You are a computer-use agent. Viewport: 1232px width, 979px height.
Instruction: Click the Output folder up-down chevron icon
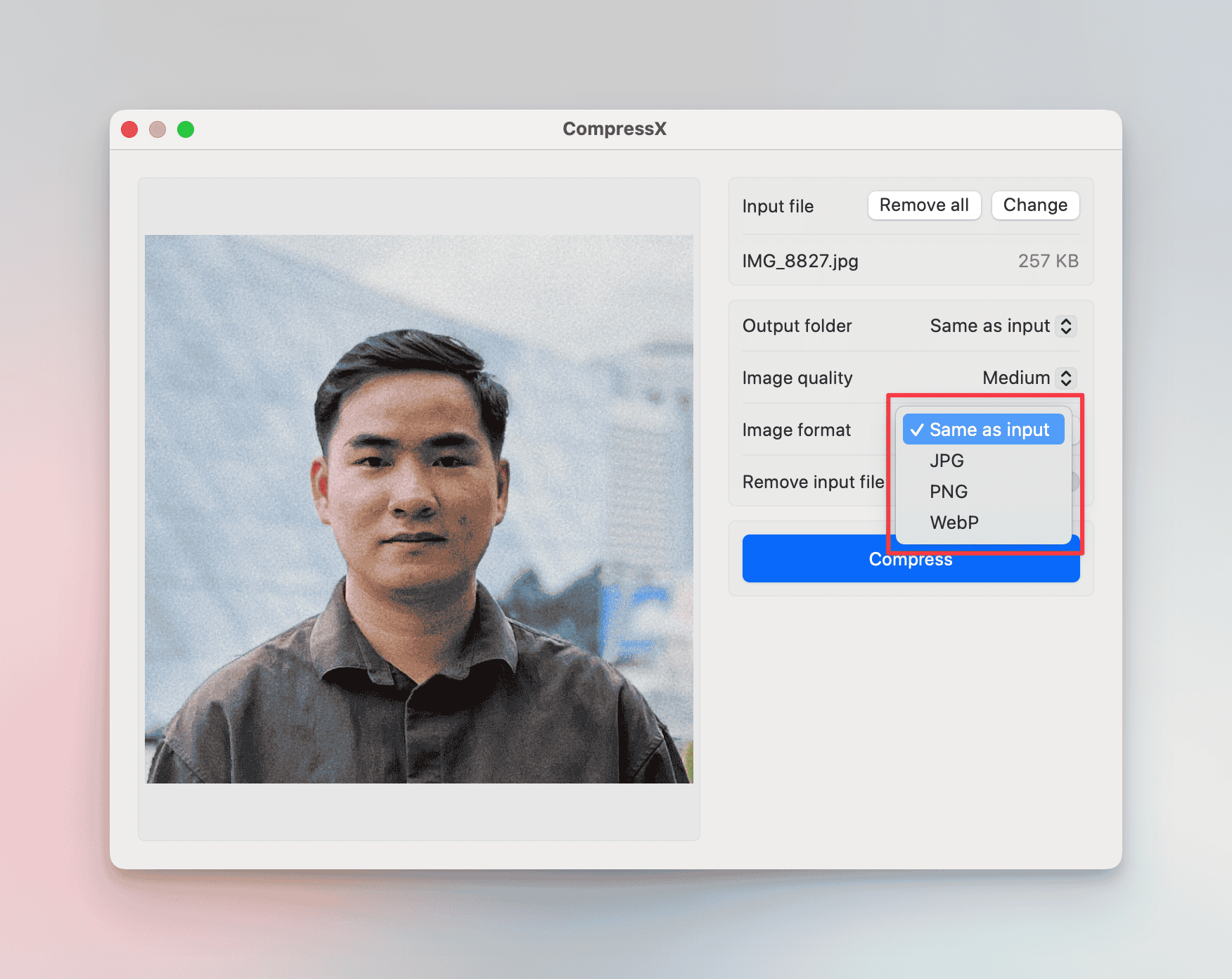(x=1066, y=326)
